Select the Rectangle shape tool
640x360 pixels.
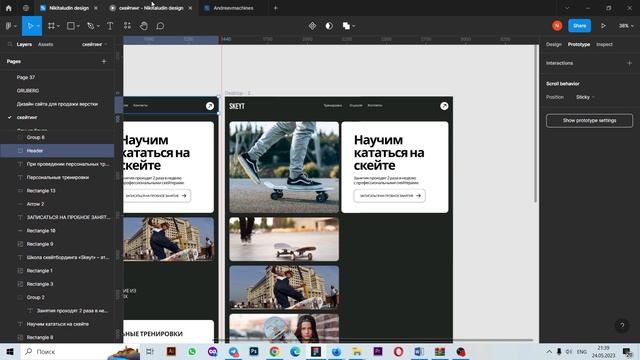[x=71, y=26]
